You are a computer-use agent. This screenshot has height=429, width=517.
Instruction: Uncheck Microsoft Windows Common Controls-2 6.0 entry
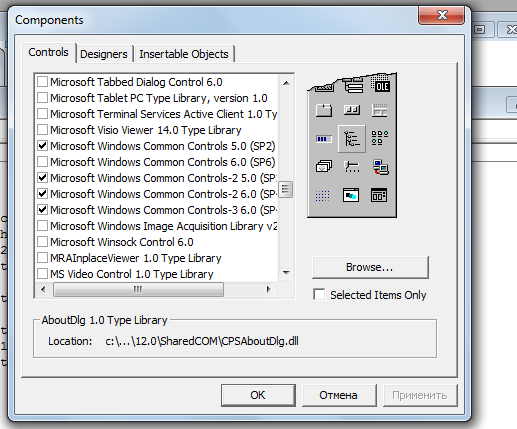pos(42,194)
